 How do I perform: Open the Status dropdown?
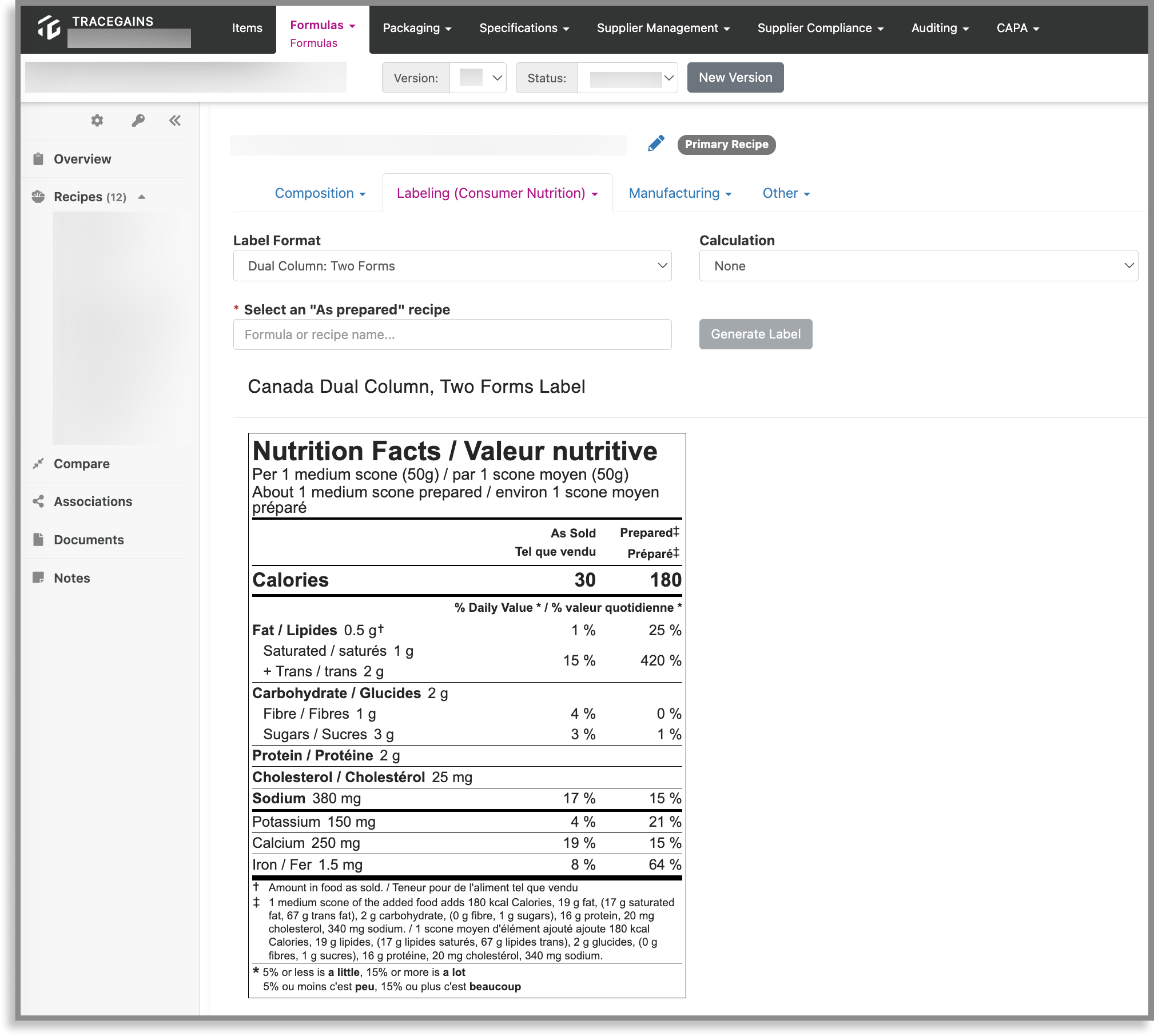[x=628, y=78]
